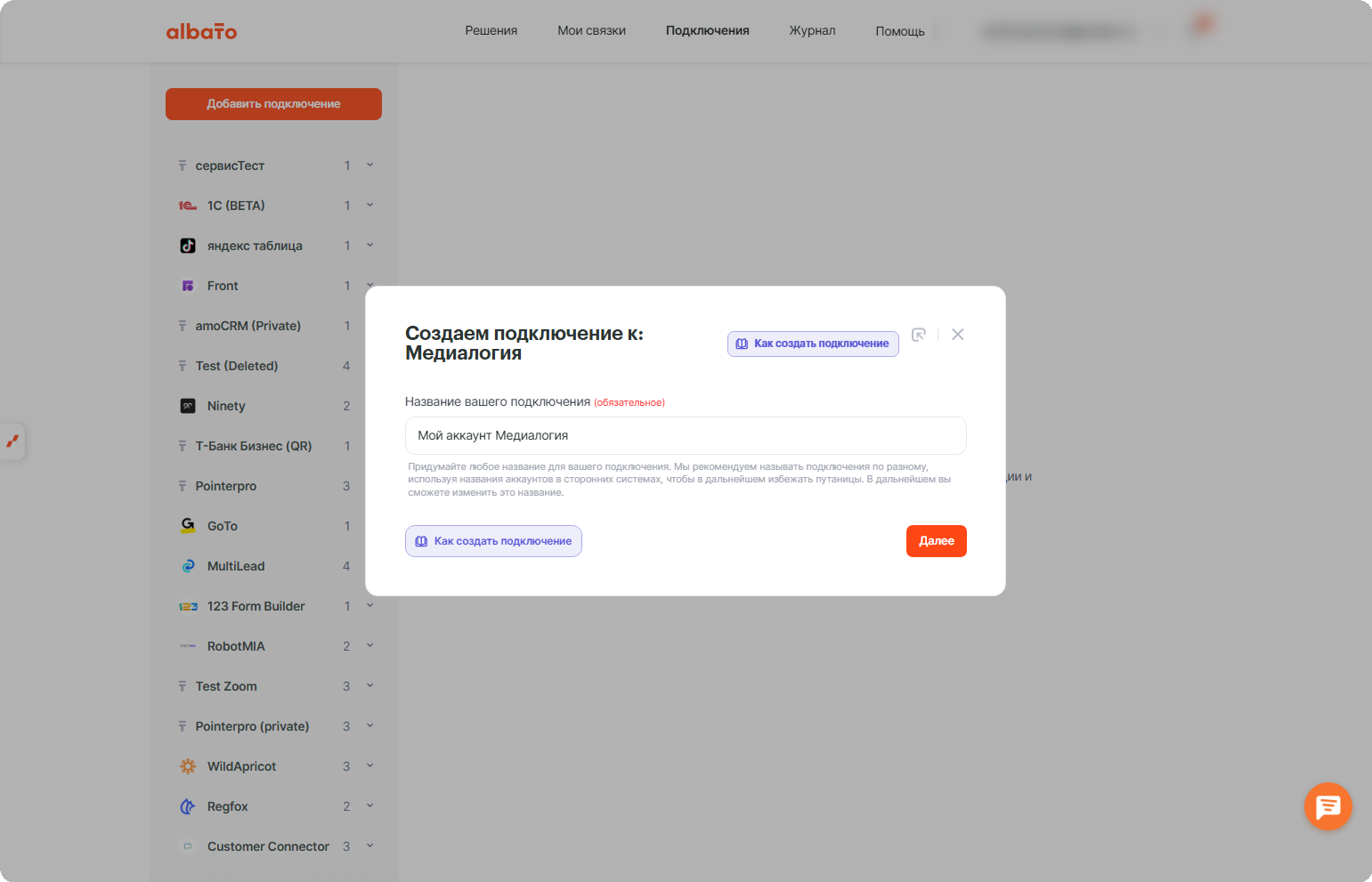Expand the RobotMIA connection group

[370, 645]
